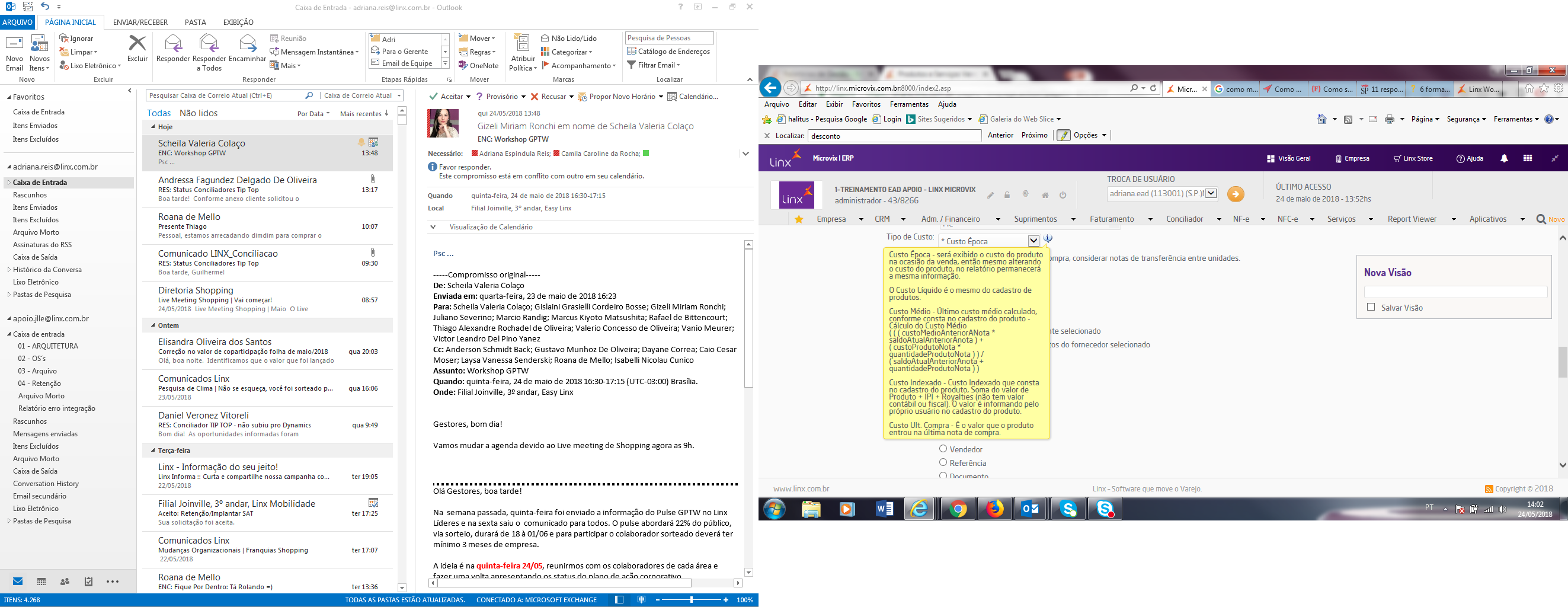Open the Troca de Usuário user dropdown

tap(1211, 194)
